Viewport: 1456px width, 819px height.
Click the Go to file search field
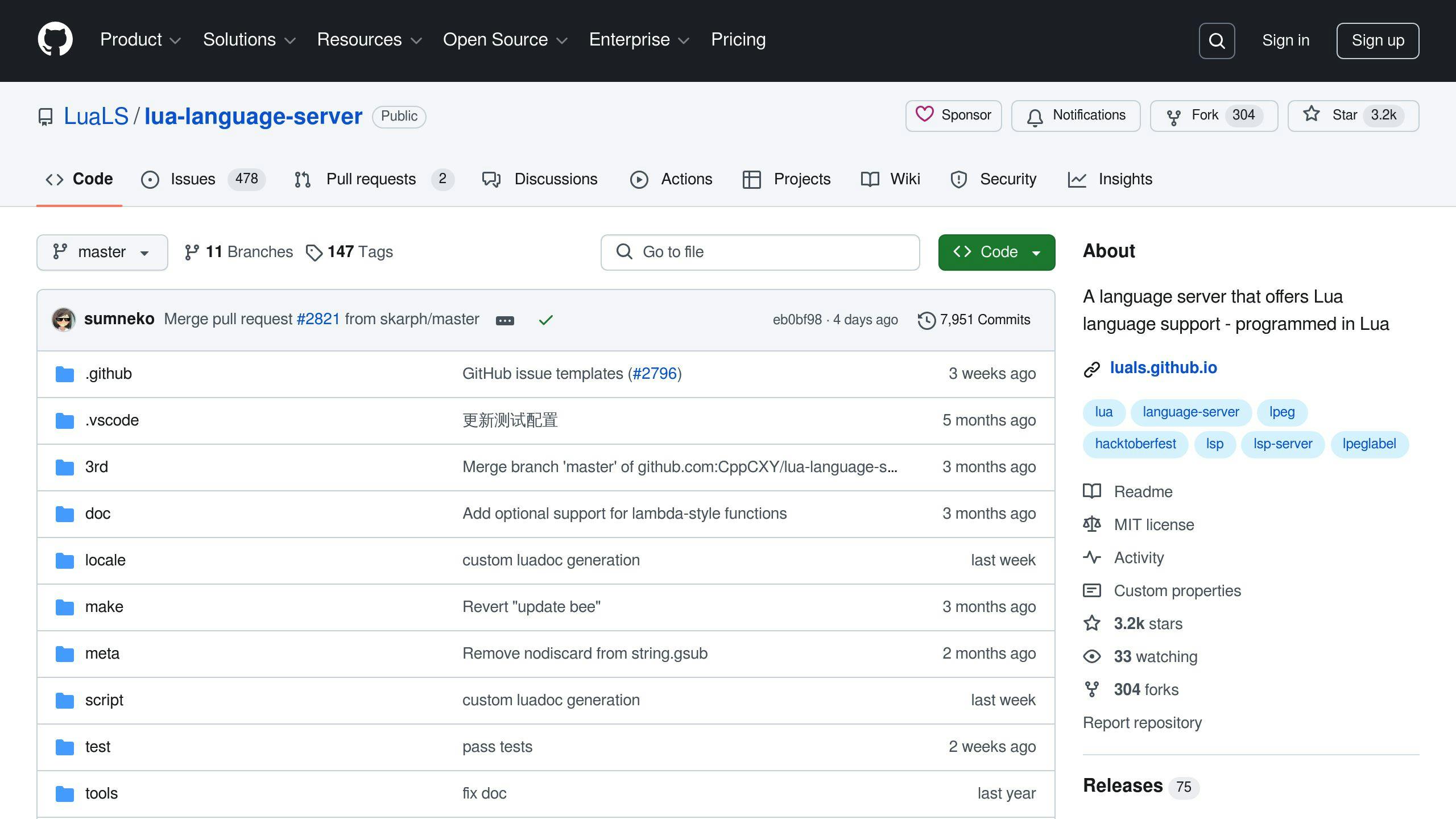760,253
